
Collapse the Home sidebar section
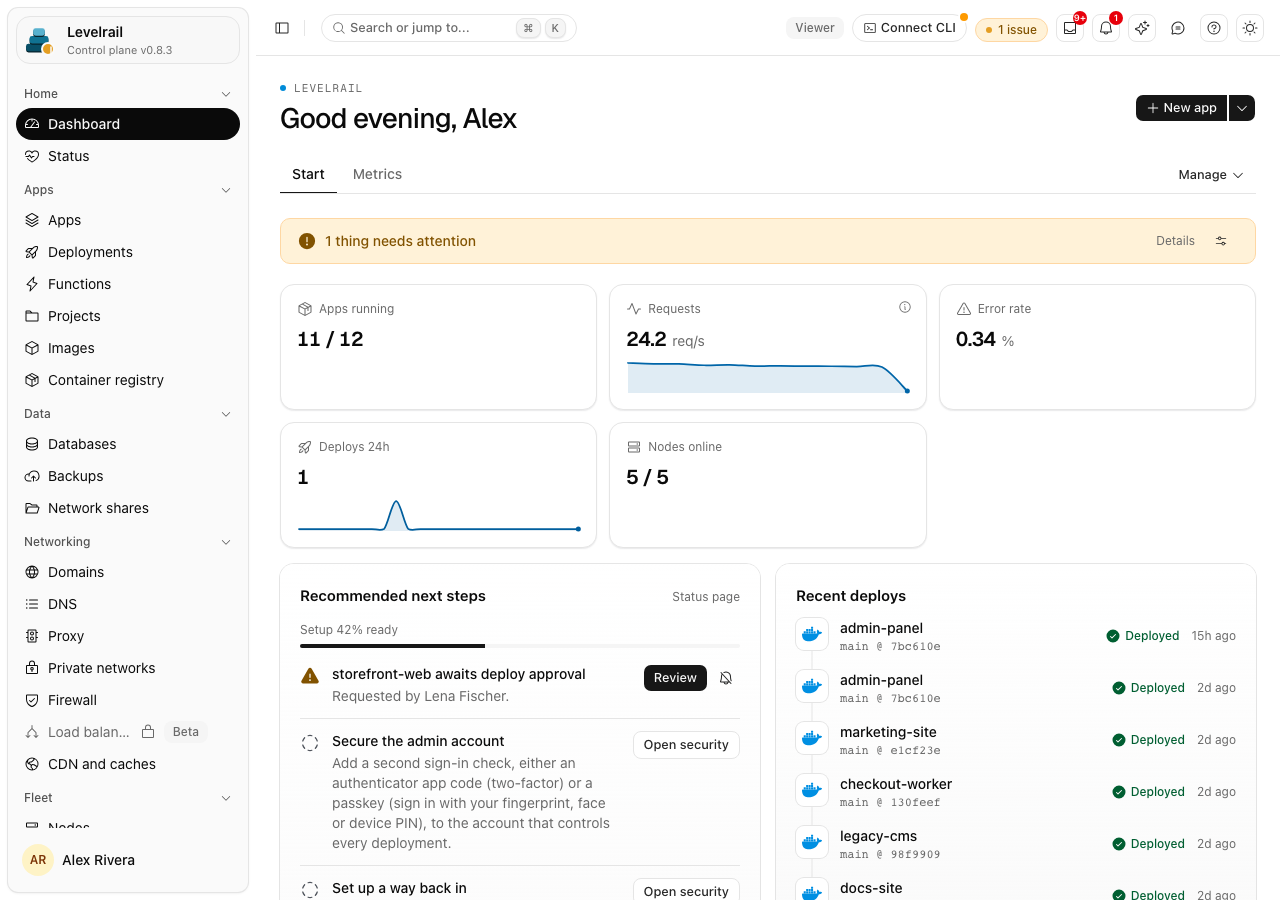(226, 94)
